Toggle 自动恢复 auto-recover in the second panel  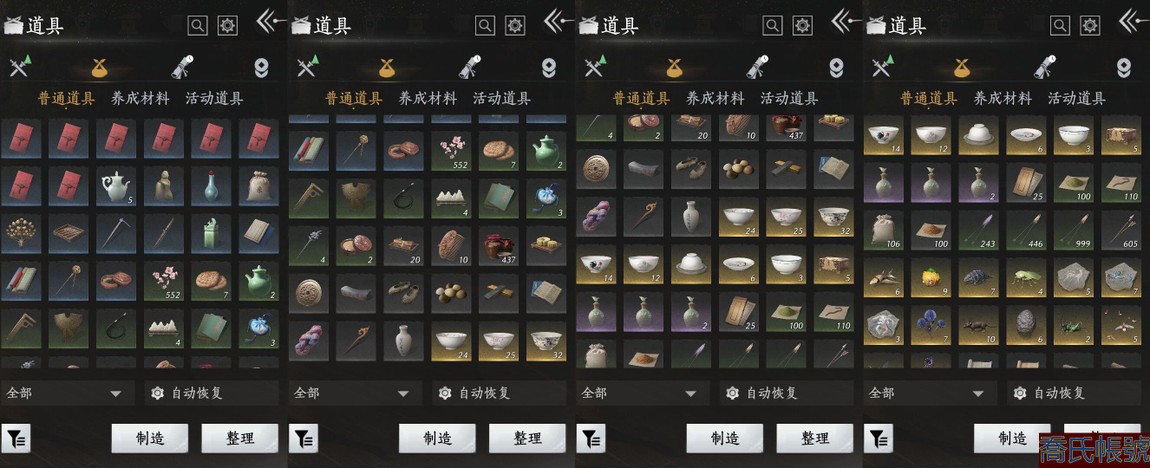tap(476, 393)
